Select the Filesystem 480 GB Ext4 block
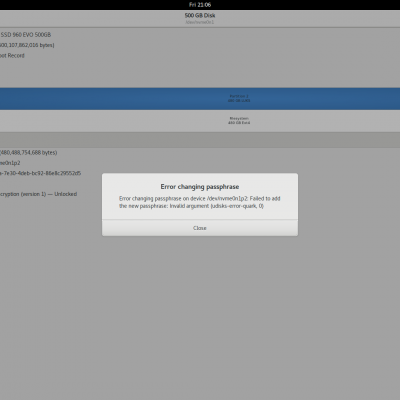Screen dimensions: 400x400 200,121
